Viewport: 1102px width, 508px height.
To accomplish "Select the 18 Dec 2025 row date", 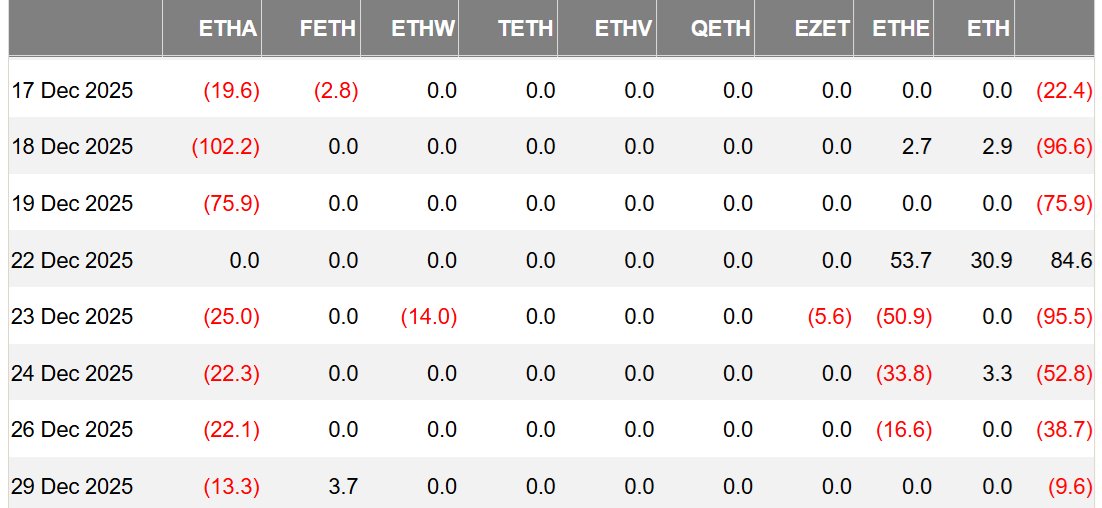I will (72, 147).
